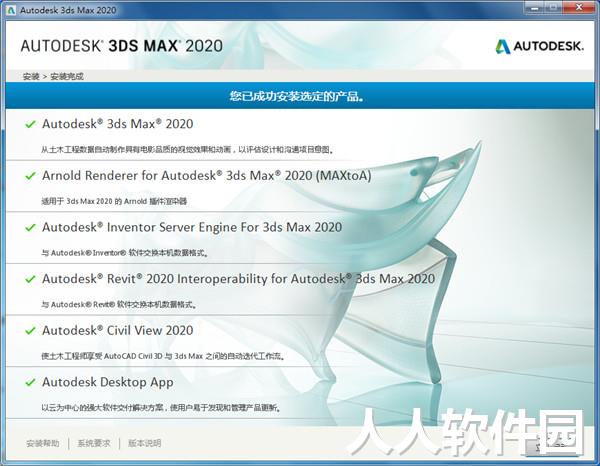Click the description mentioning AutoCAD Civil 3D
Viewport: 600px width, 466px height.
click(163, 356)
